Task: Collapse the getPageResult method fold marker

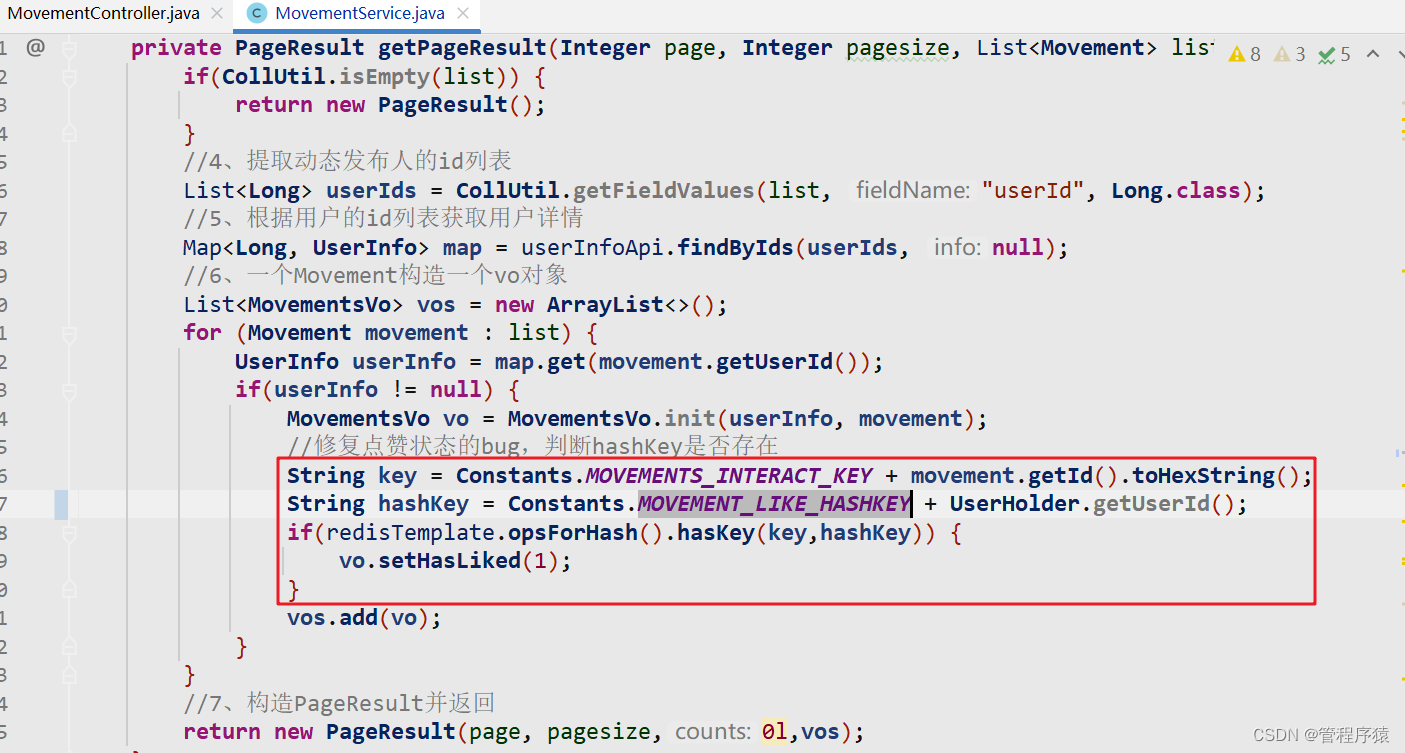Action: [x=69, y=47]
